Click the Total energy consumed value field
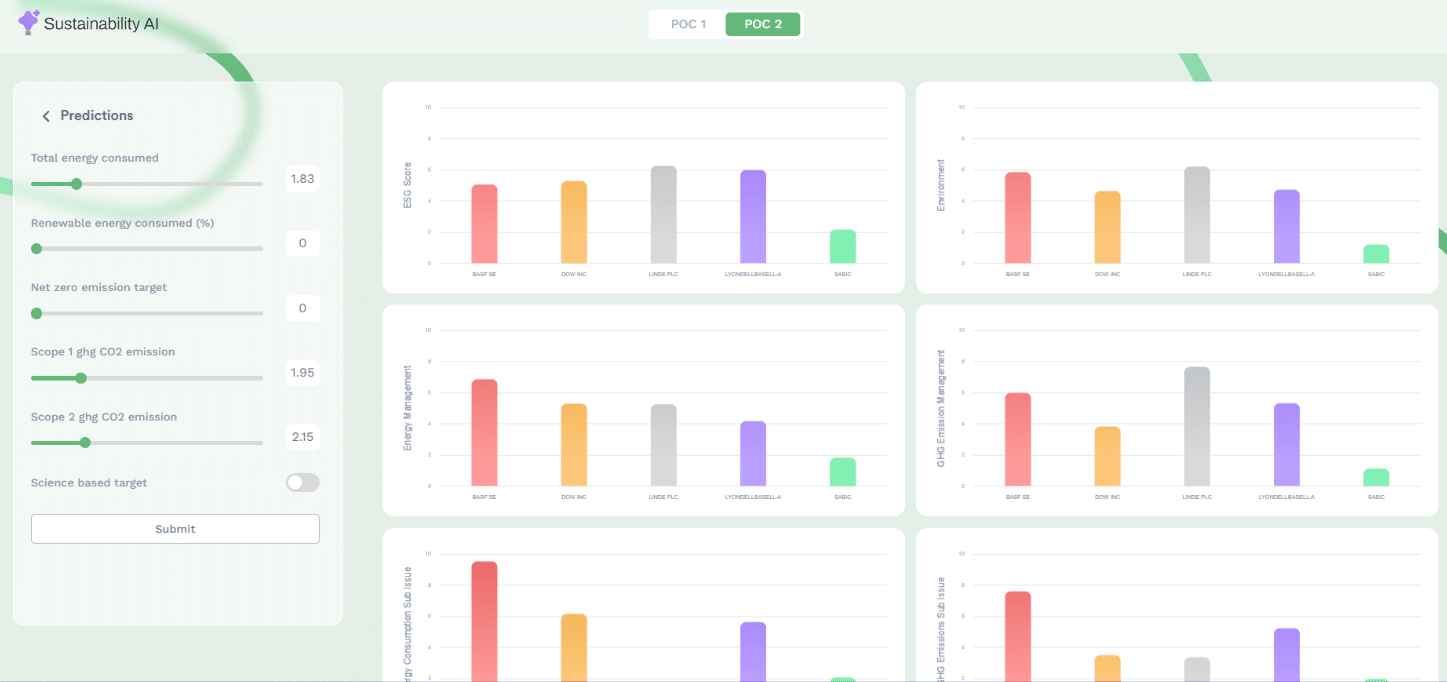1447x682 pixels. [x=302, y=179]
